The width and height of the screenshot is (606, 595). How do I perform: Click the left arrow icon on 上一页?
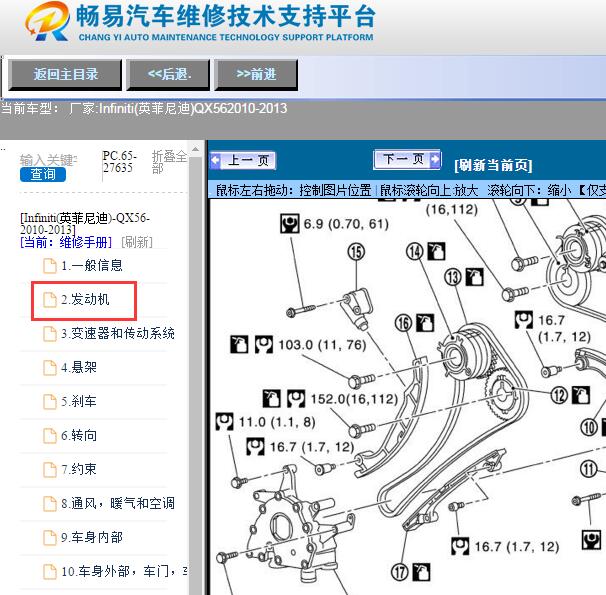[216, 160]
